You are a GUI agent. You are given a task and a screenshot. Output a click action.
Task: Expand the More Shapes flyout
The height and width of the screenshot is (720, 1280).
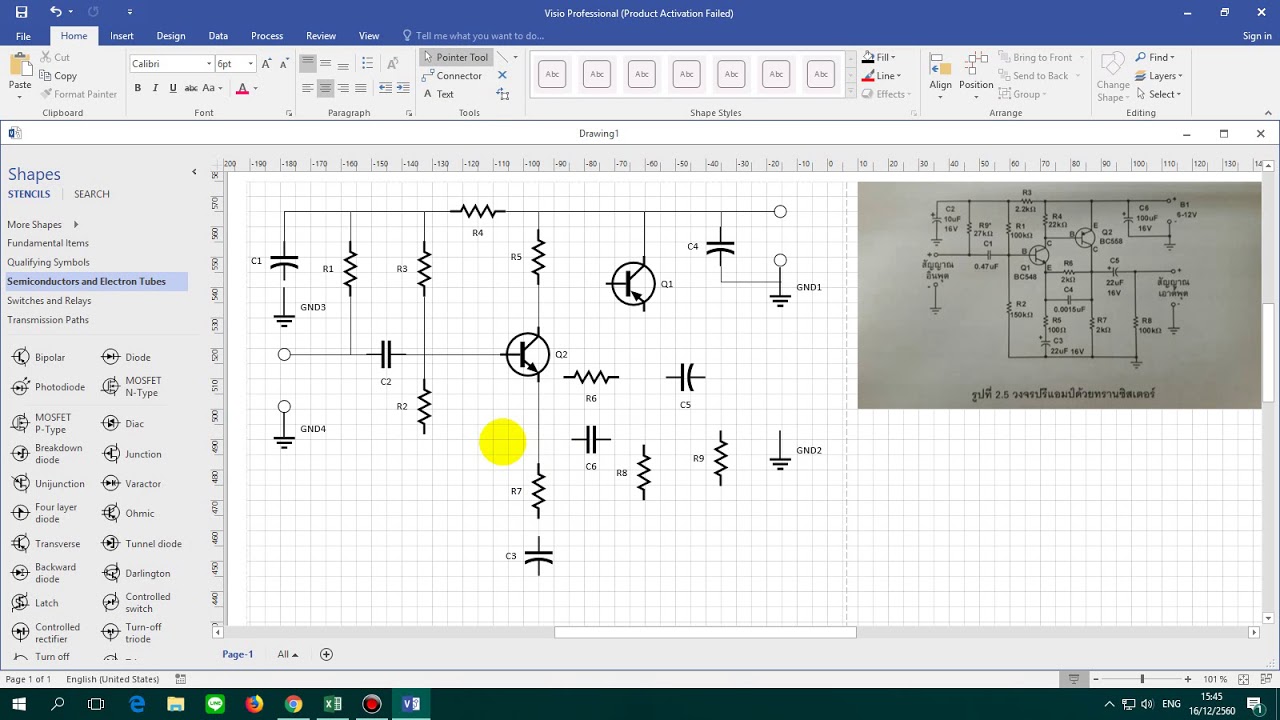[x=43, y=225]
